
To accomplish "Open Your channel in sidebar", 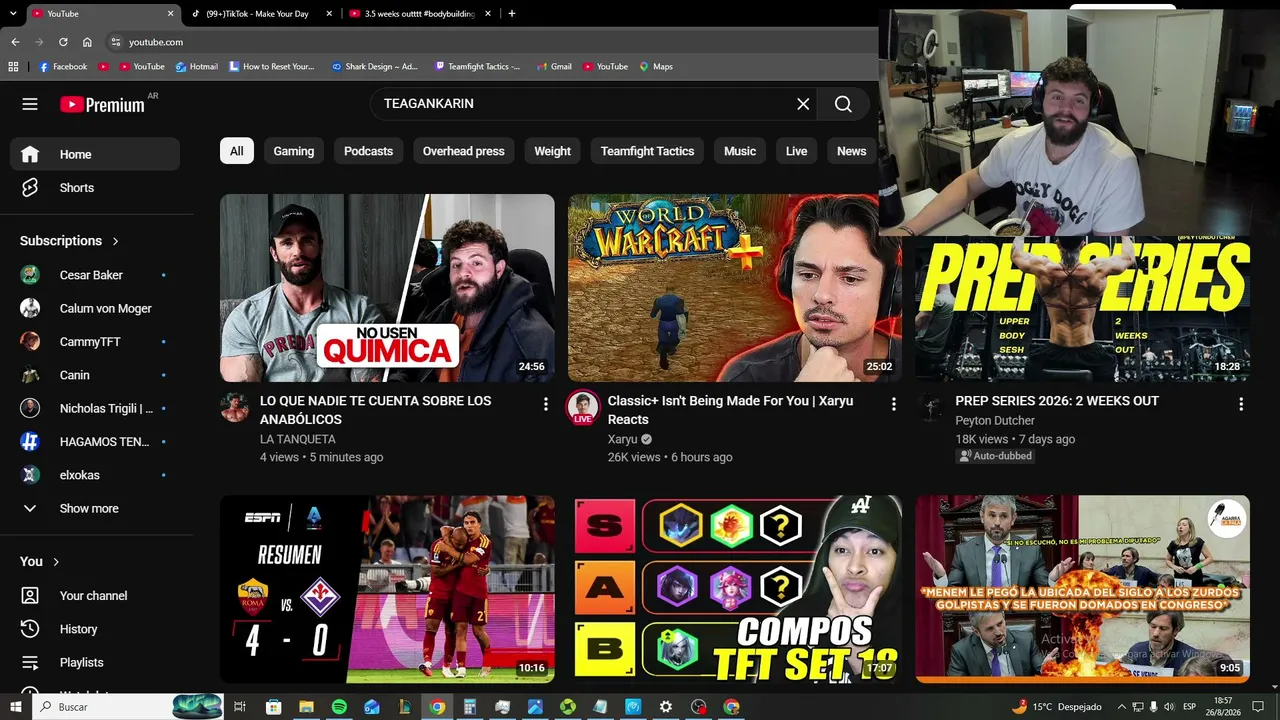I will (95, 596).
